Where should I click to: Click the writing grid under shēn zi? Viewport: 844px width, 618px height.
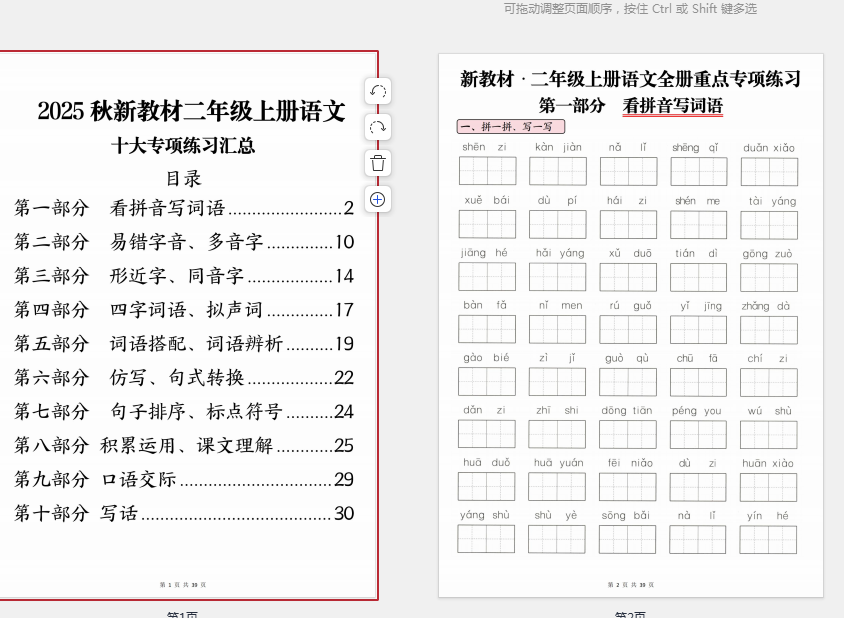(x=488, y=171)
